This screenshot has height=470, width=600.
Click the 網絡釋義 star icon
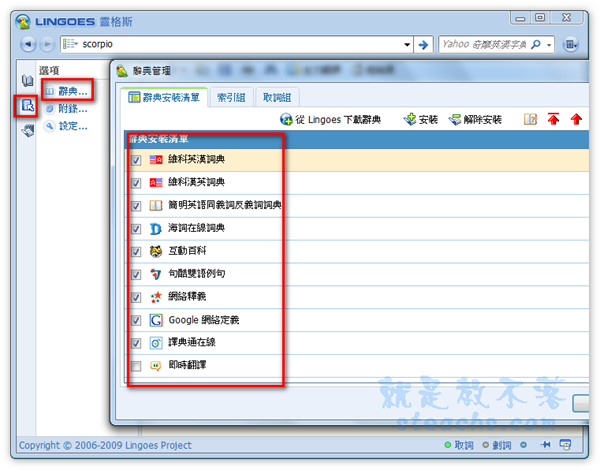tap(156, 297)
